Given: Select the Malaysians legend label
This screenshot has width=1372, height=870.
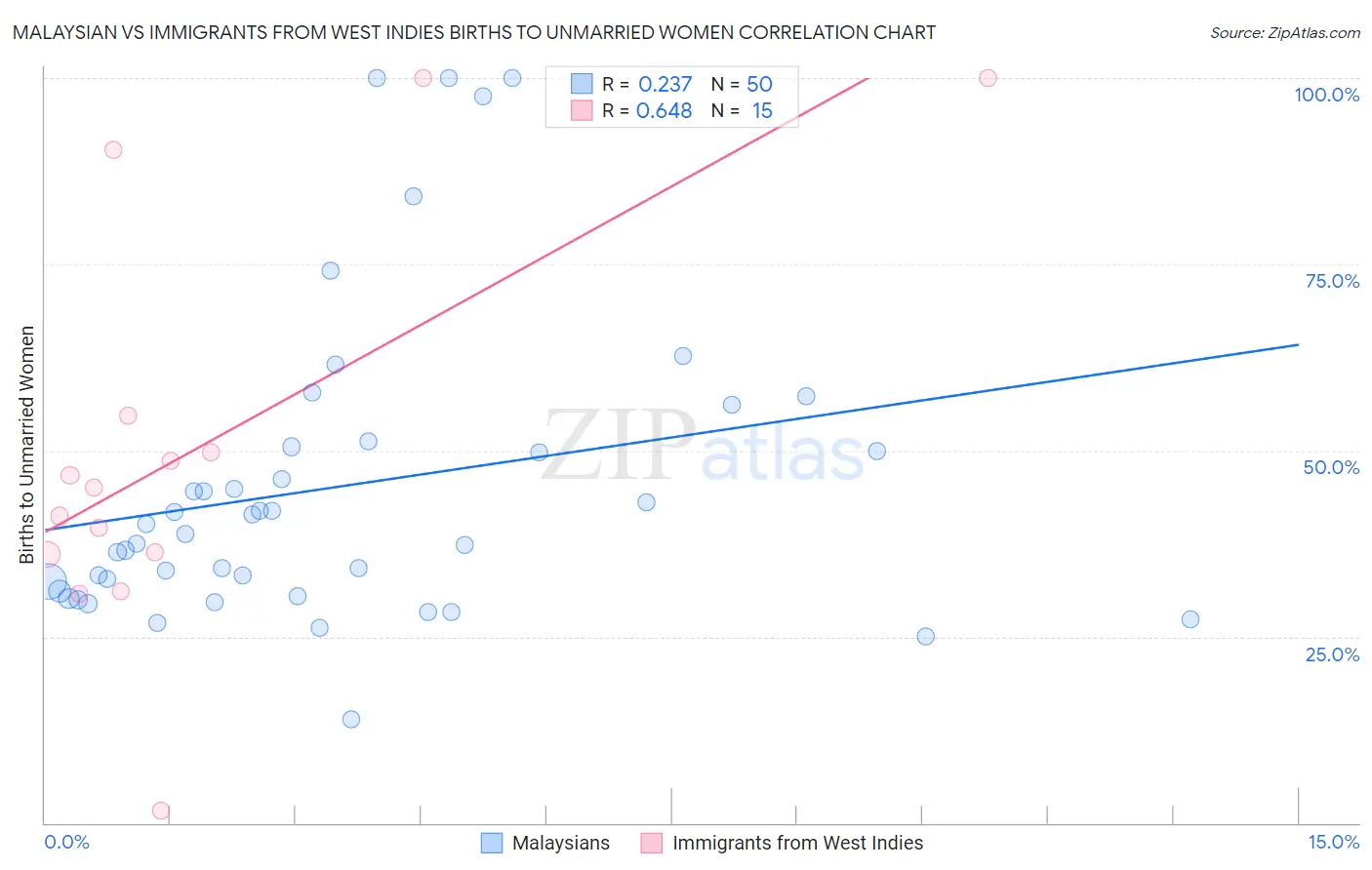Looking at the screenshot, I should [x=561, y=843].
